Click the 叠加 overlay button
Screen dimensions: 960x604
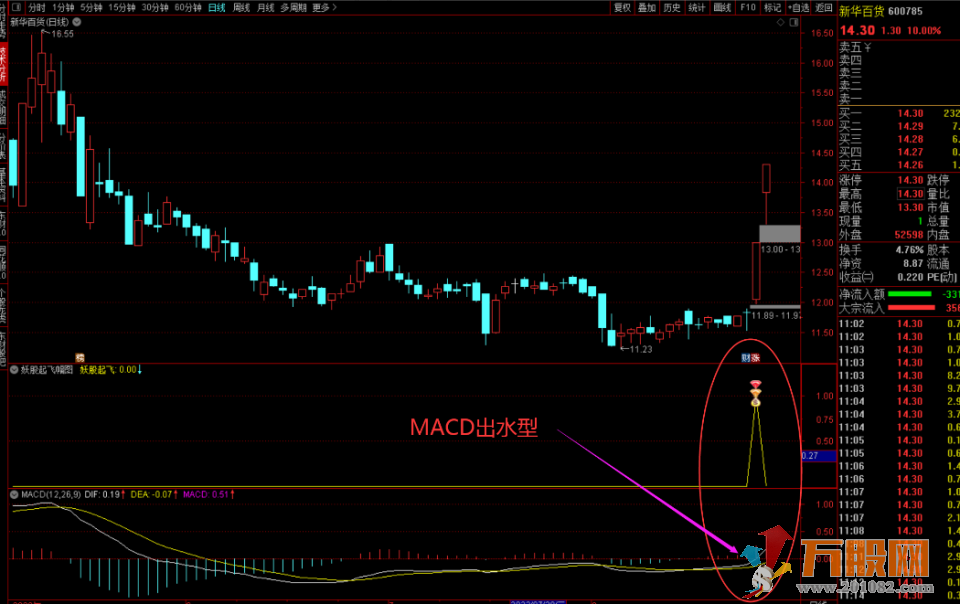[647, 7]
